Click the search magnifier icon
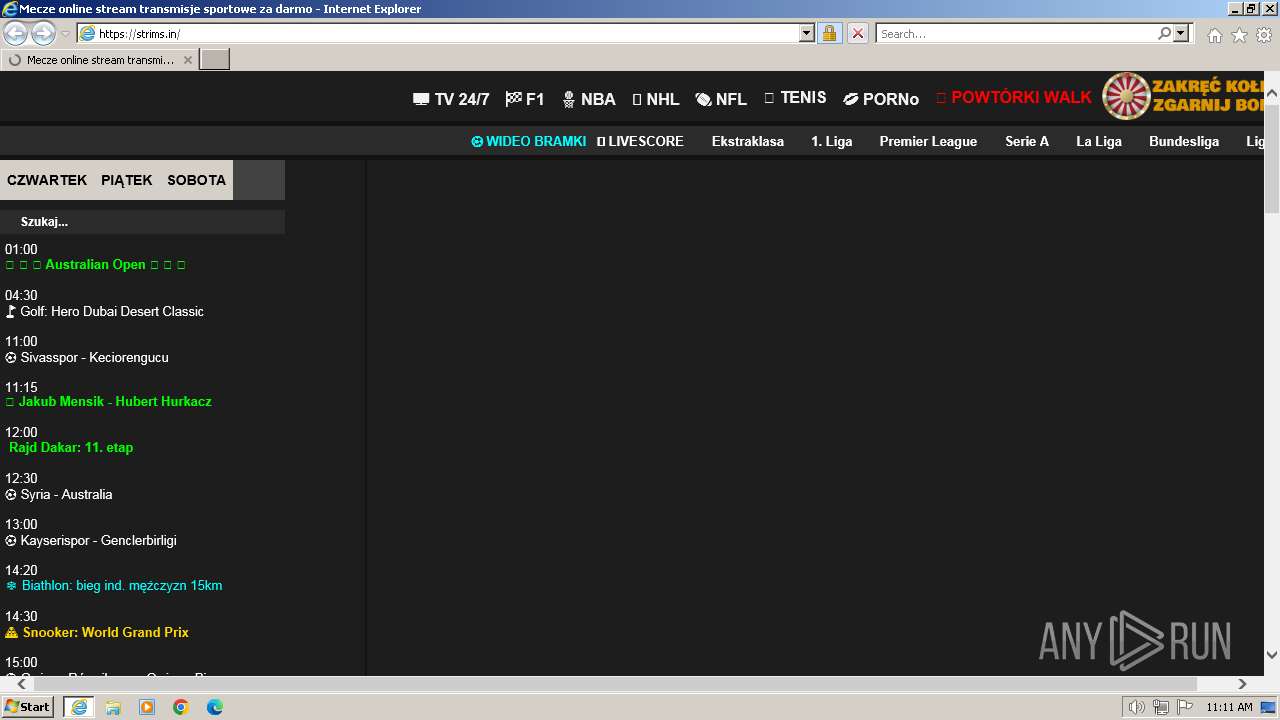 click(1164, 33)
